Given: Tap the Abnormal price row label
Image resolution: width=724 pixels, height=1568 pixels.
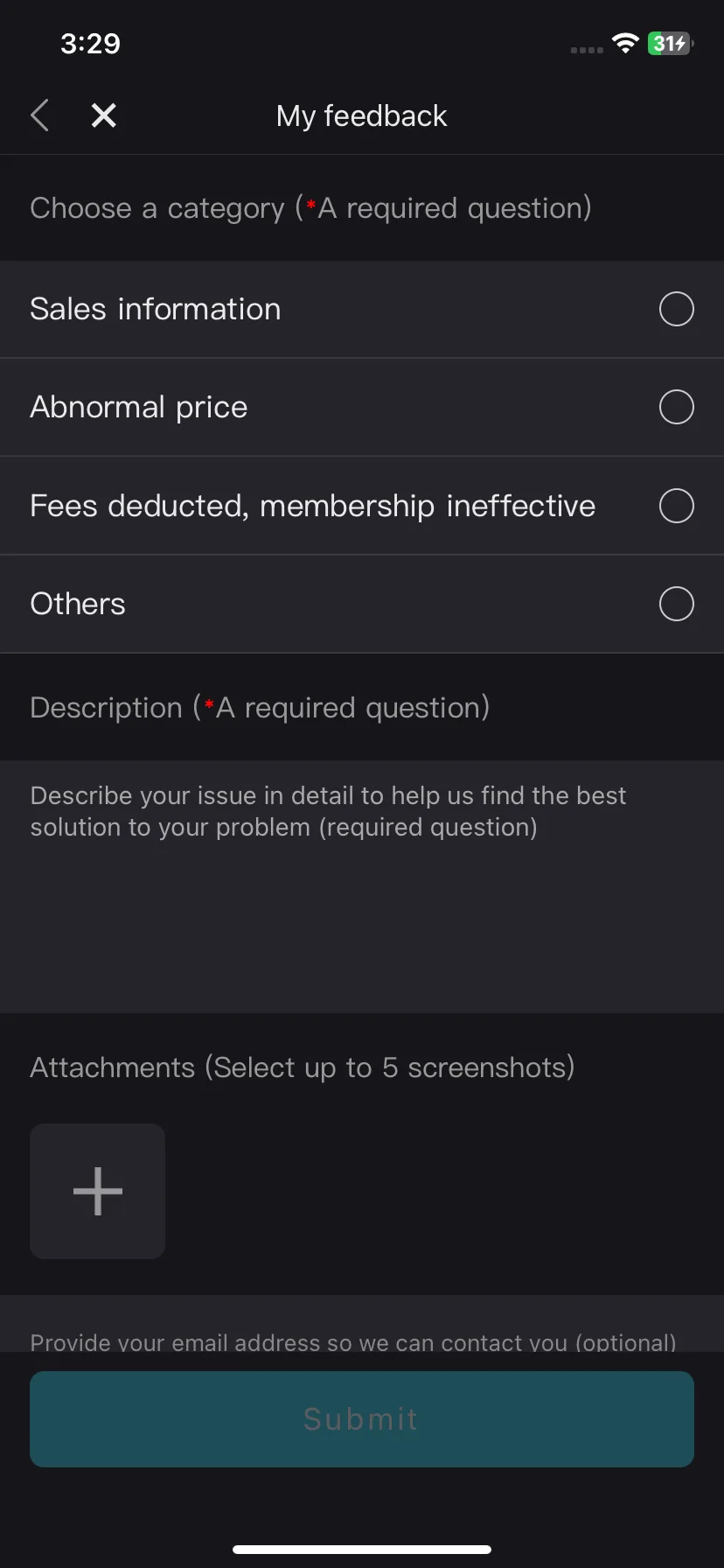Looking at the screenshot, I should click(139, 407).
